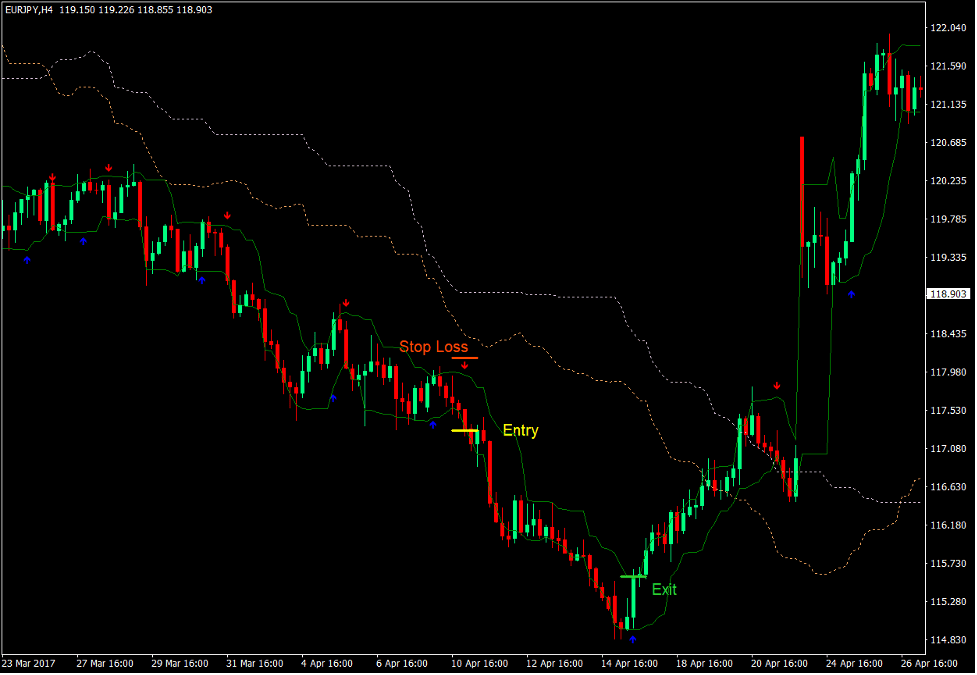Click the blue up arrow near 24 Apr
This screenshot has width=977, height=675.
pyautogui.click(x=851, y=294)
